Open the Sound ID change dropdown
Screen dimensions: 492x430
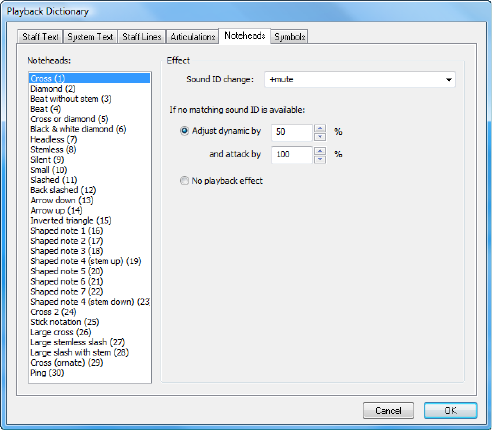(x=360, y=79)
